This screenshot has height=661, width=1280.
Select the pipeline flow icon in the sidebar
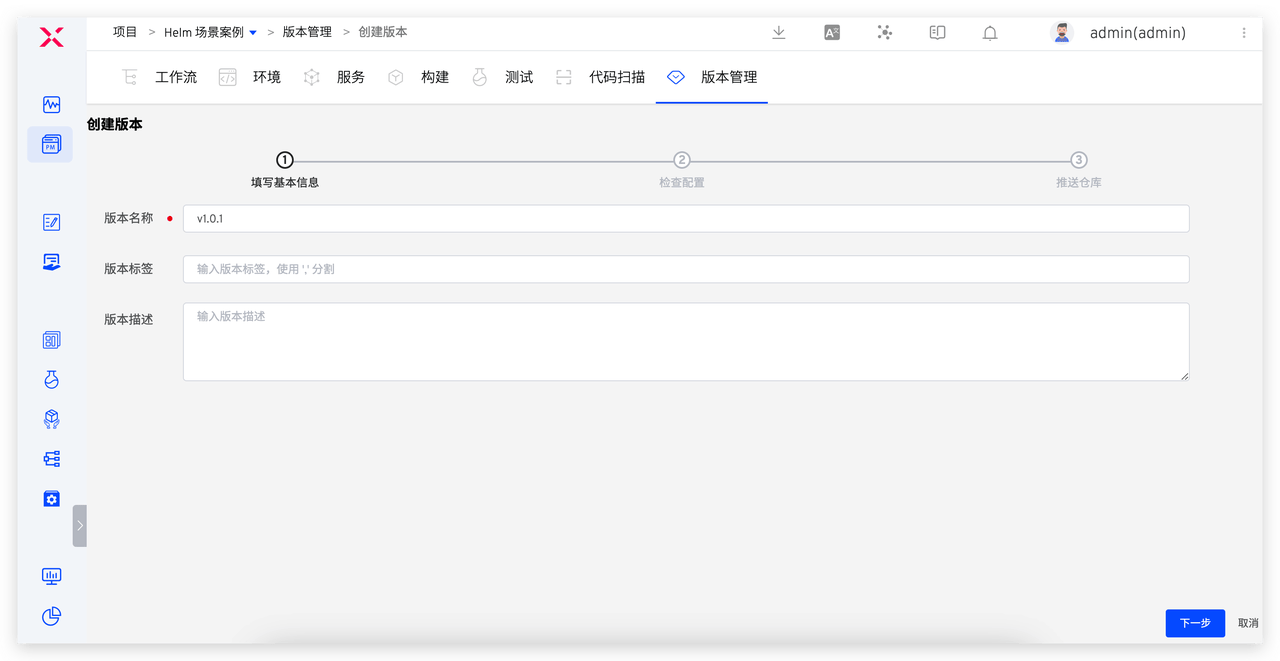click(x=51, y=458)
